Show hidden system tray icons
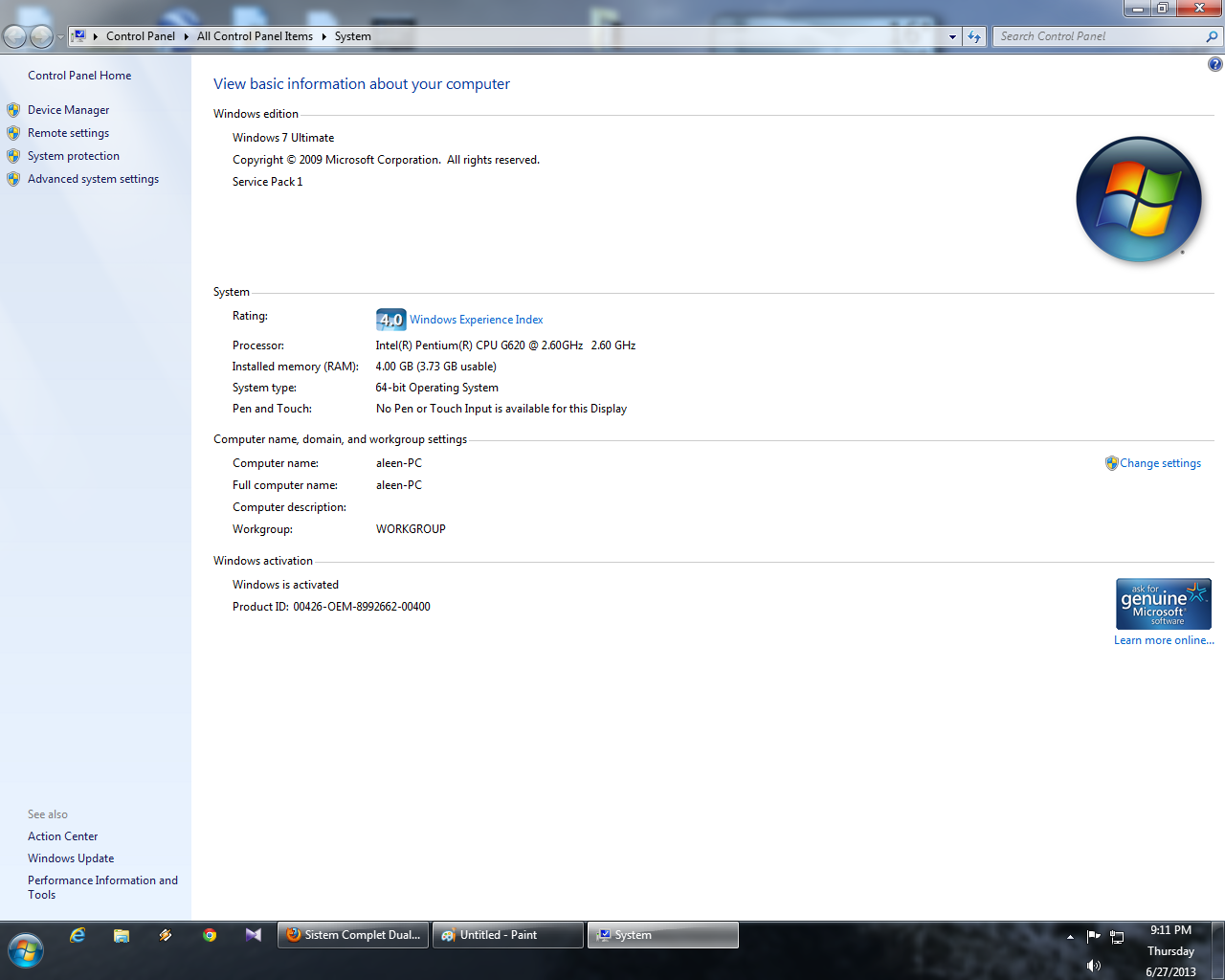The image size is (1225, 980). click(x=1070, y=936)
